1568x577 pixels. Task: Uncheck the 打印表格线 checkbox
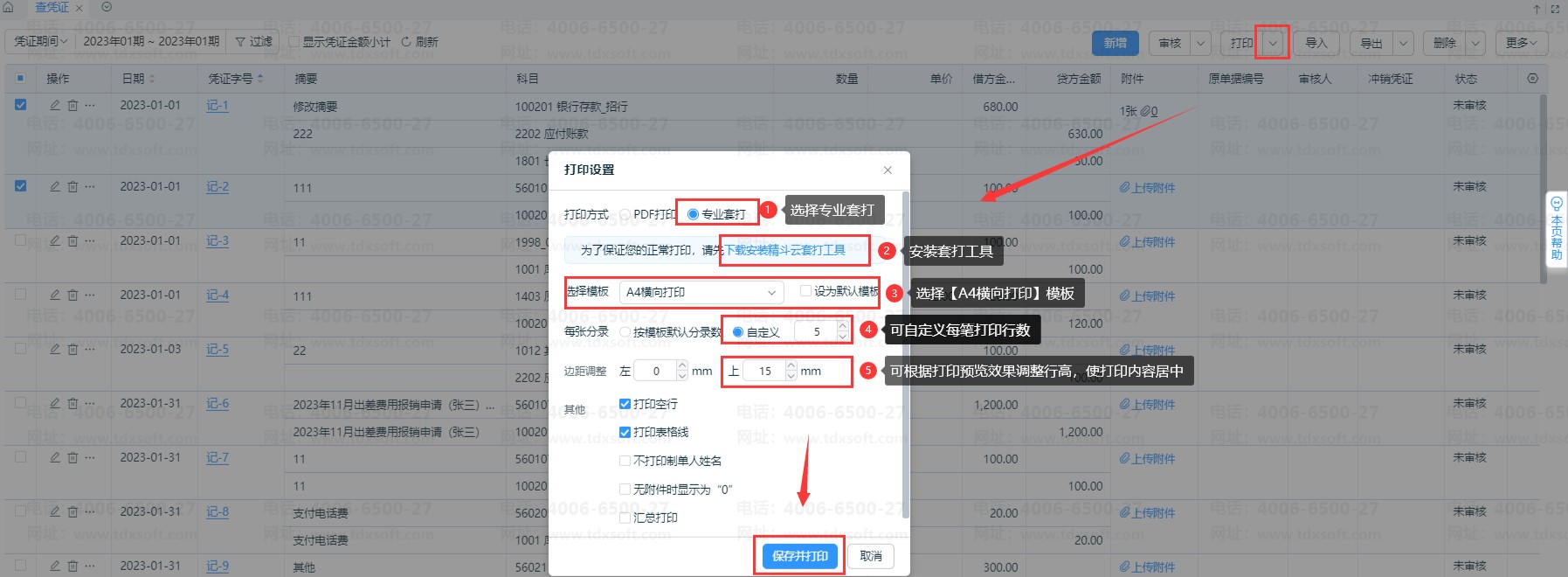click(x=625, y=432)
